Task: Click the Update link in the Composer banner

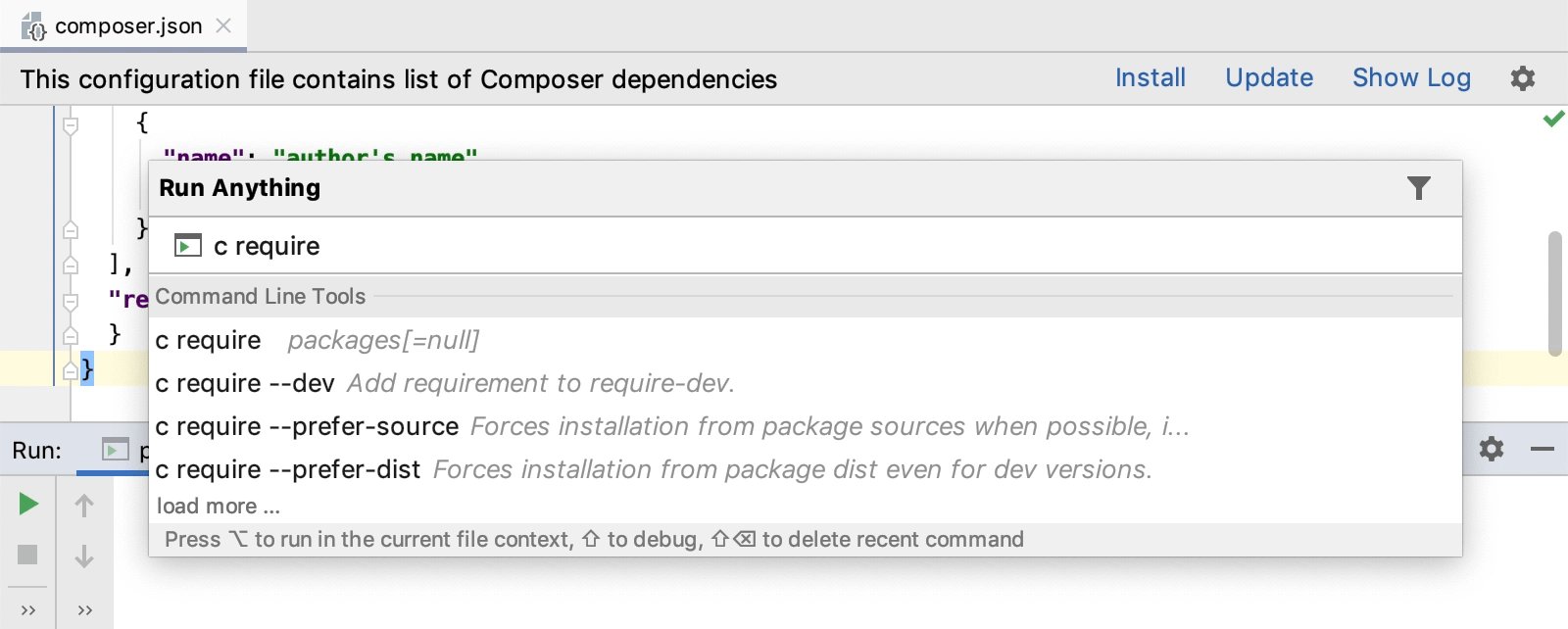Action: pyautogui.click(x=1268, y=78)
